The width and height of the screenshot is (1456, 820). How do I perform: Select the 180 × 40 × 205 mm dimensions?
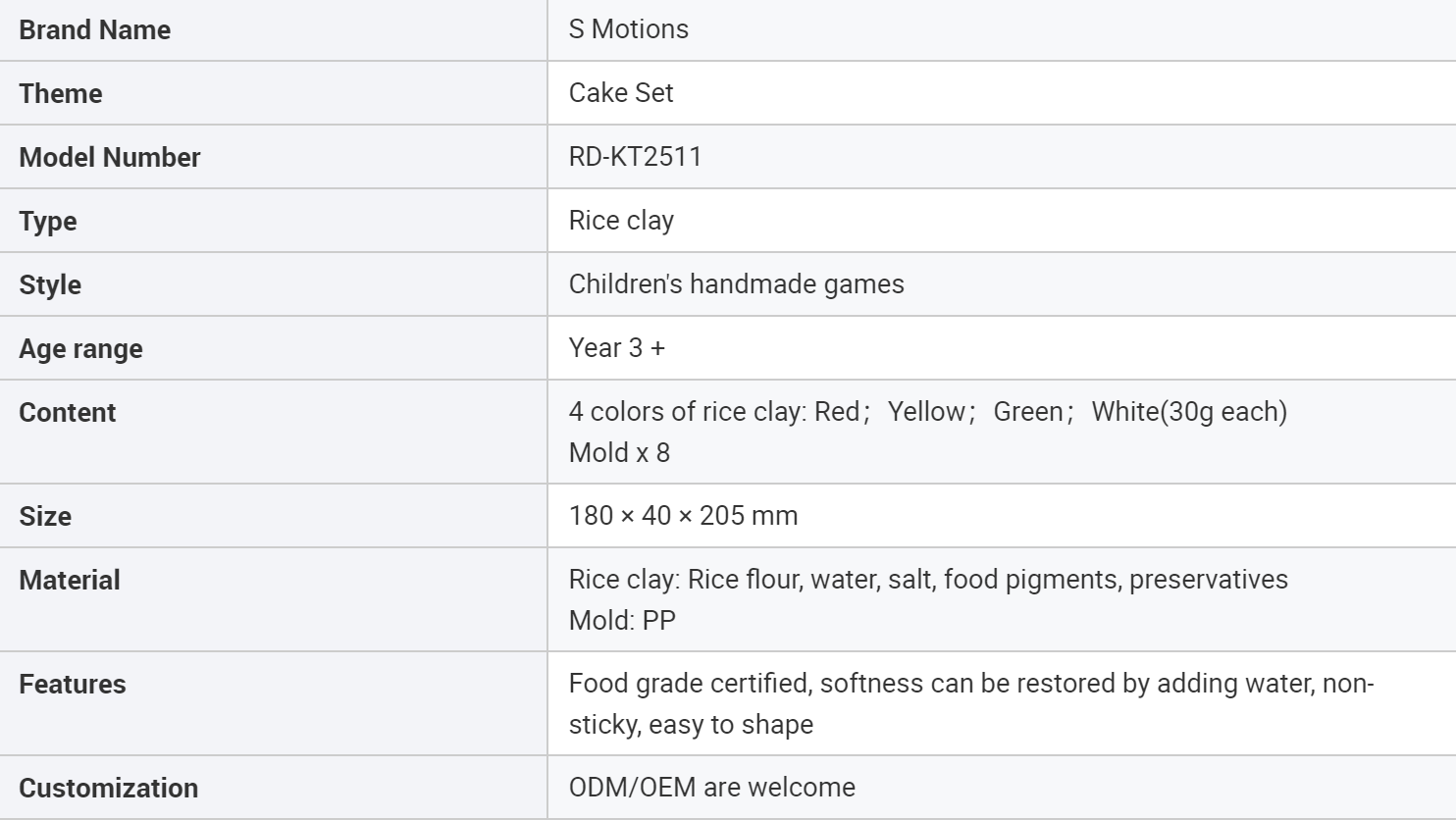(683, 516)
